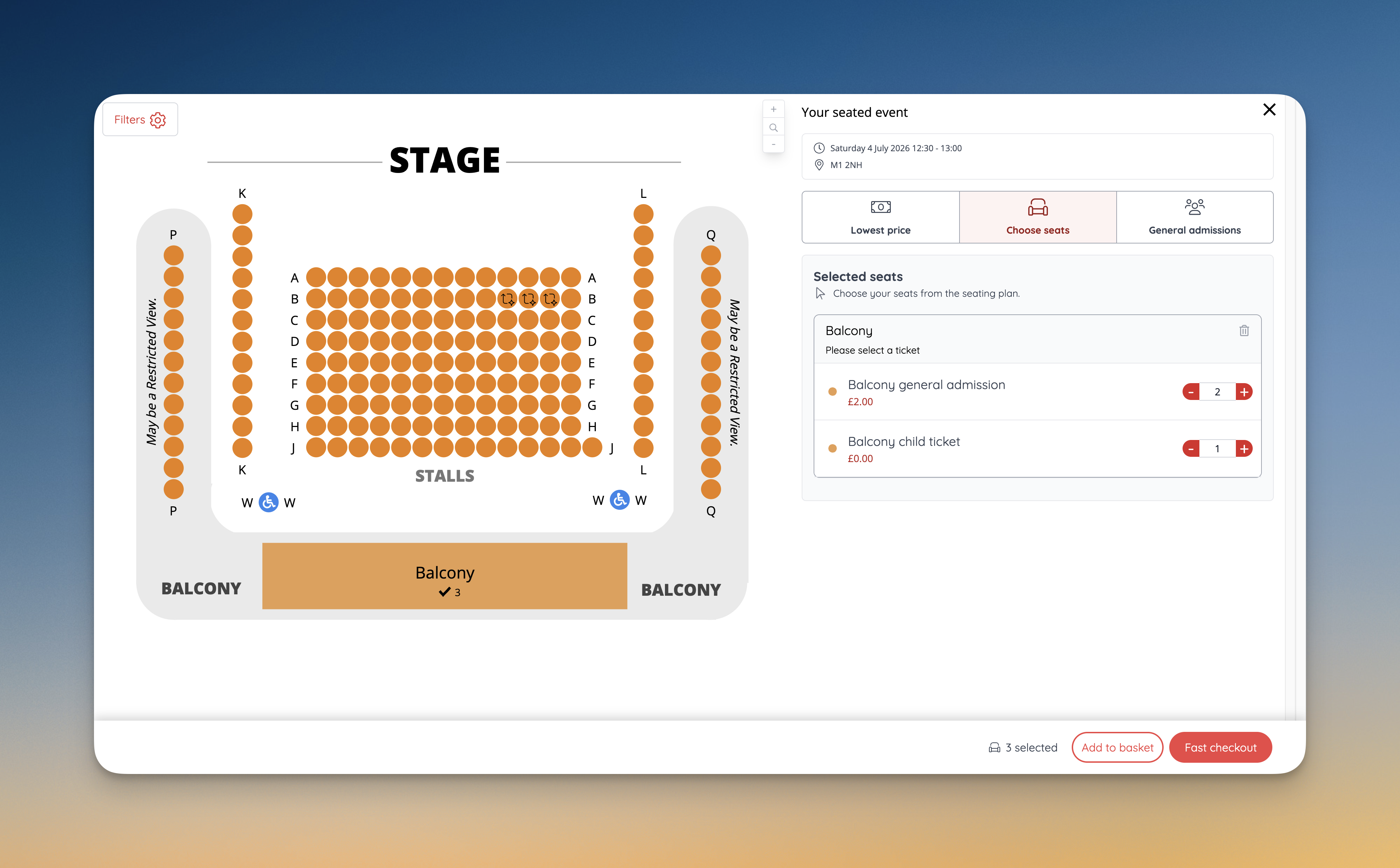Increase Balcony child ticket quantity
Viewport: 1400px width, 868px height.
1243,449
